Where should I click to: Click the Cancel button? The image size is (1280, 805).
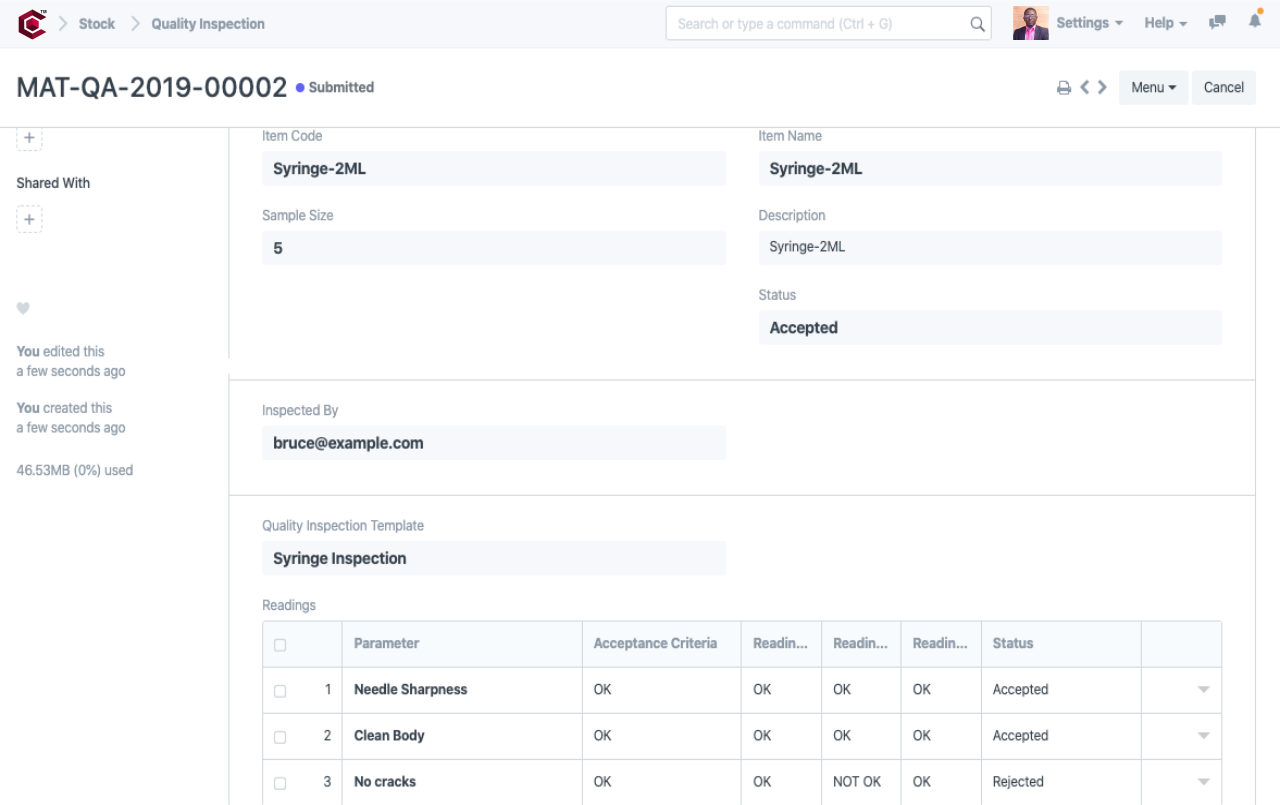click(x=1223, y=88)
